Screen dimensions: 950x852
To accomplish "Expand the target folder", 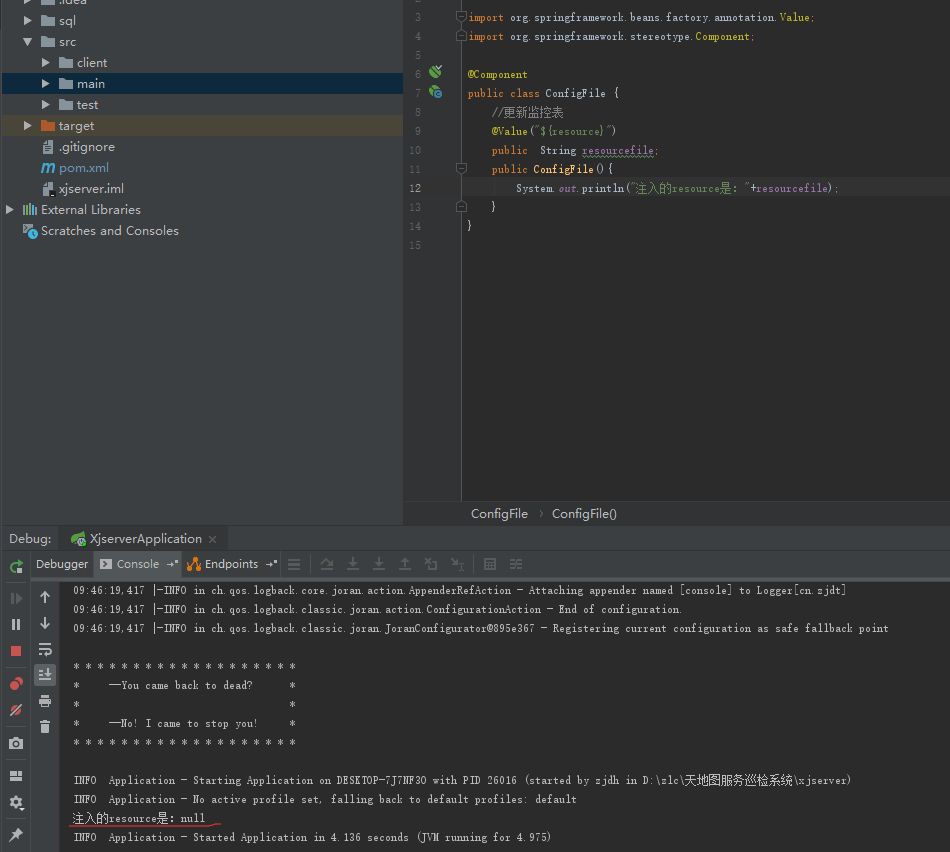I will click(28, 126).
